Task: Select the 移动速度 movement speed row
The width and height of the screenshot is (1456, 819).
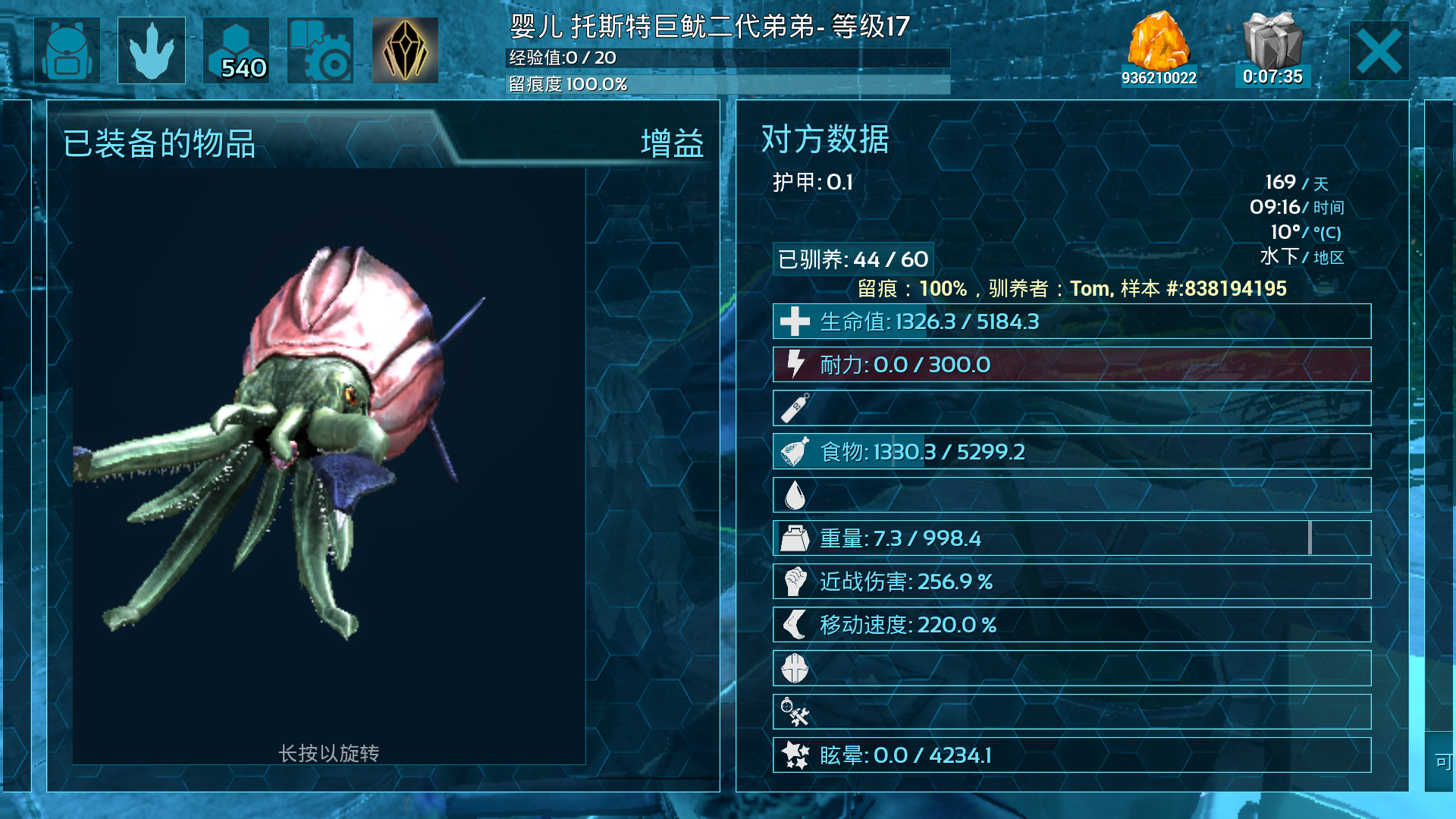Action: pos(1072,625)
